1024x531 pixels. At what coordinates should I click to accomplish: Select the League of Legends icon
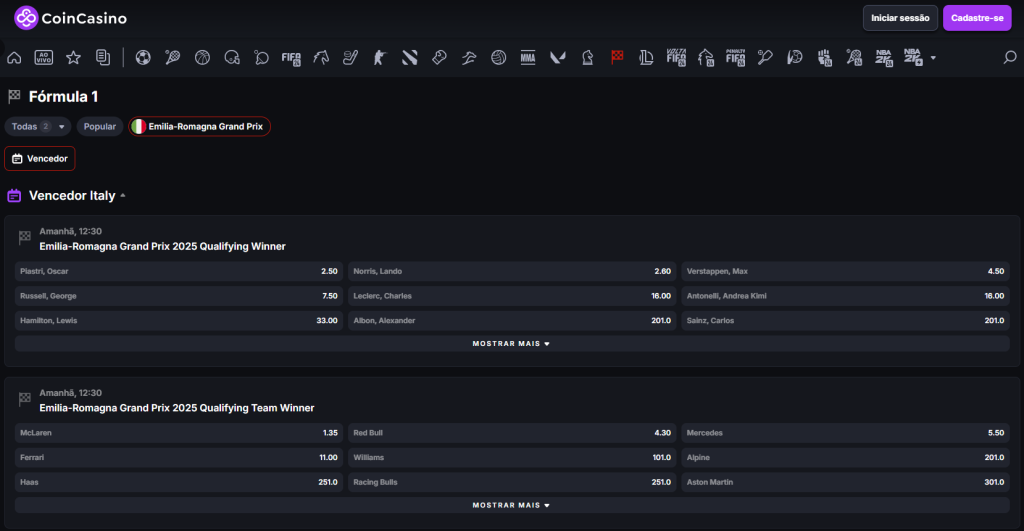[x=647, y=57]
